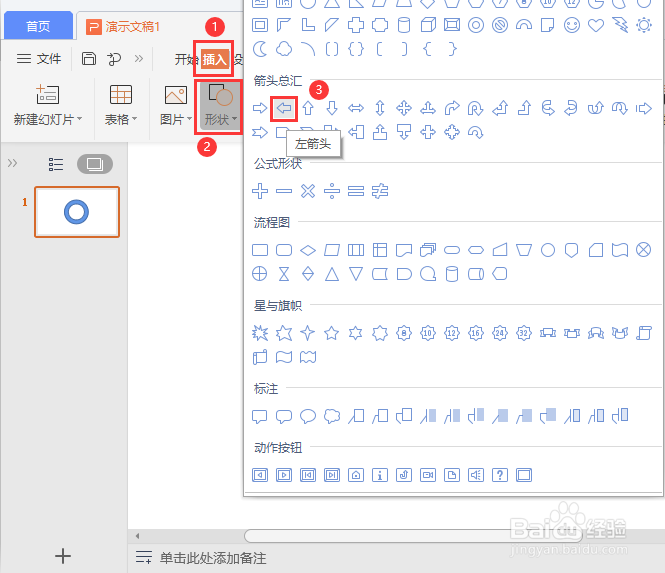Click the horizontal scrollbar thumb
Viewport: 665px width, 573px height.
[x=414, y=536]
